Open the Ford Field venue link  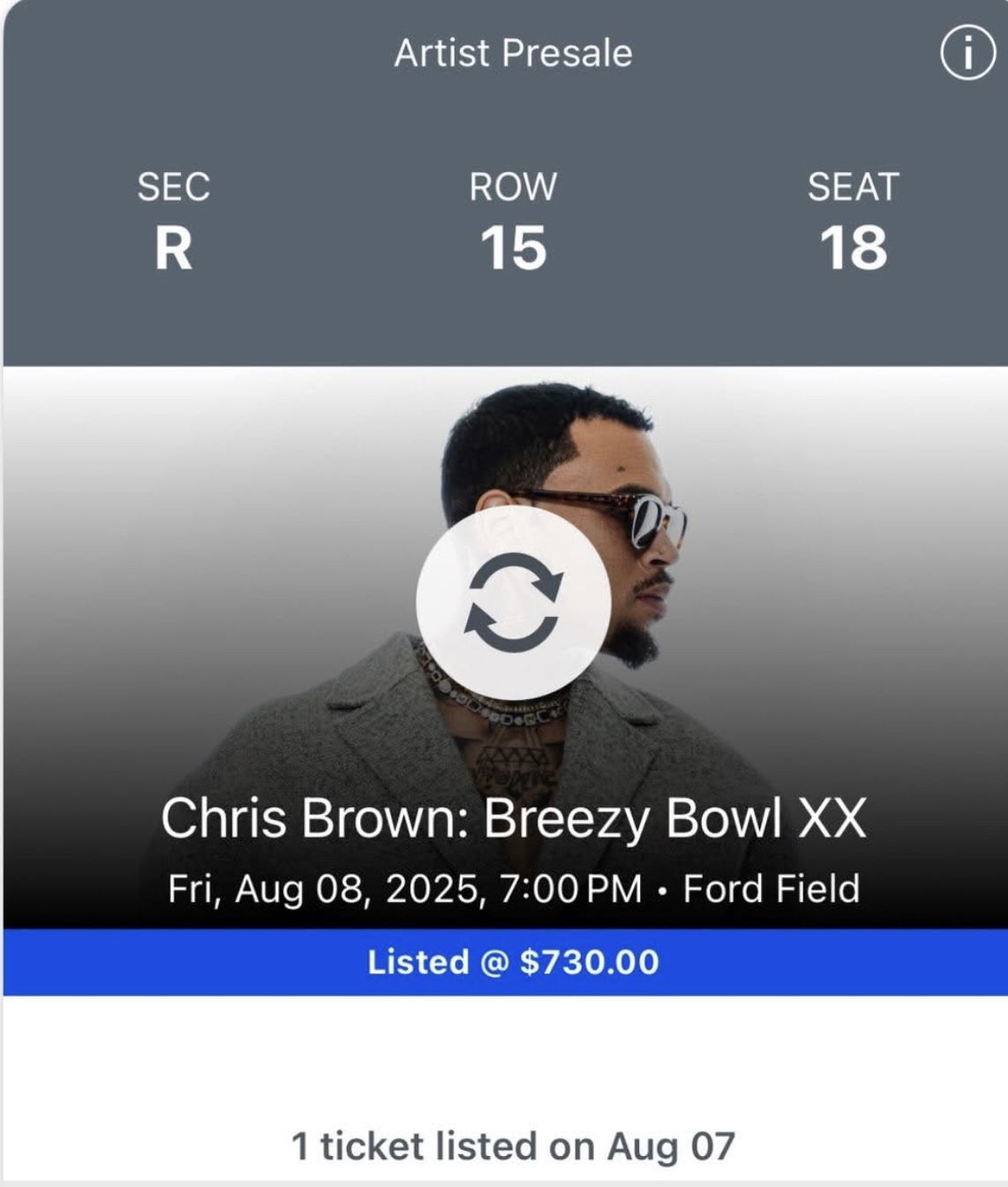(x=771, y=888)
